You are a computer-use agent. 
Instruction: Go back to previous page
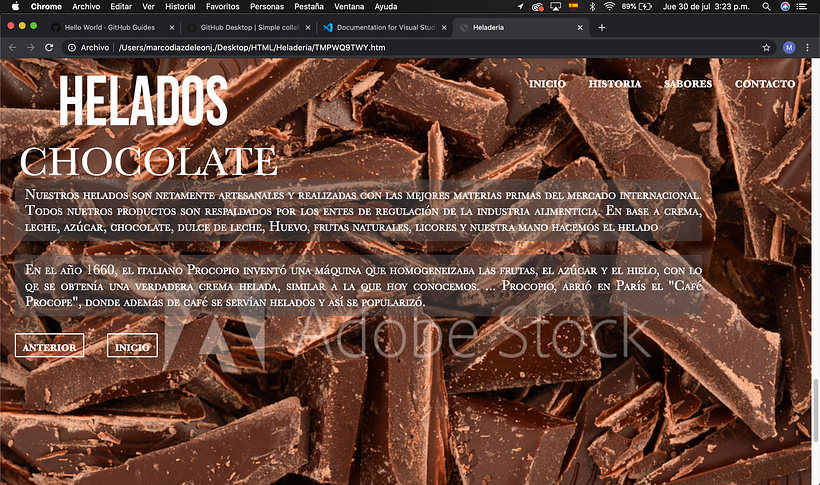point(13,48)
